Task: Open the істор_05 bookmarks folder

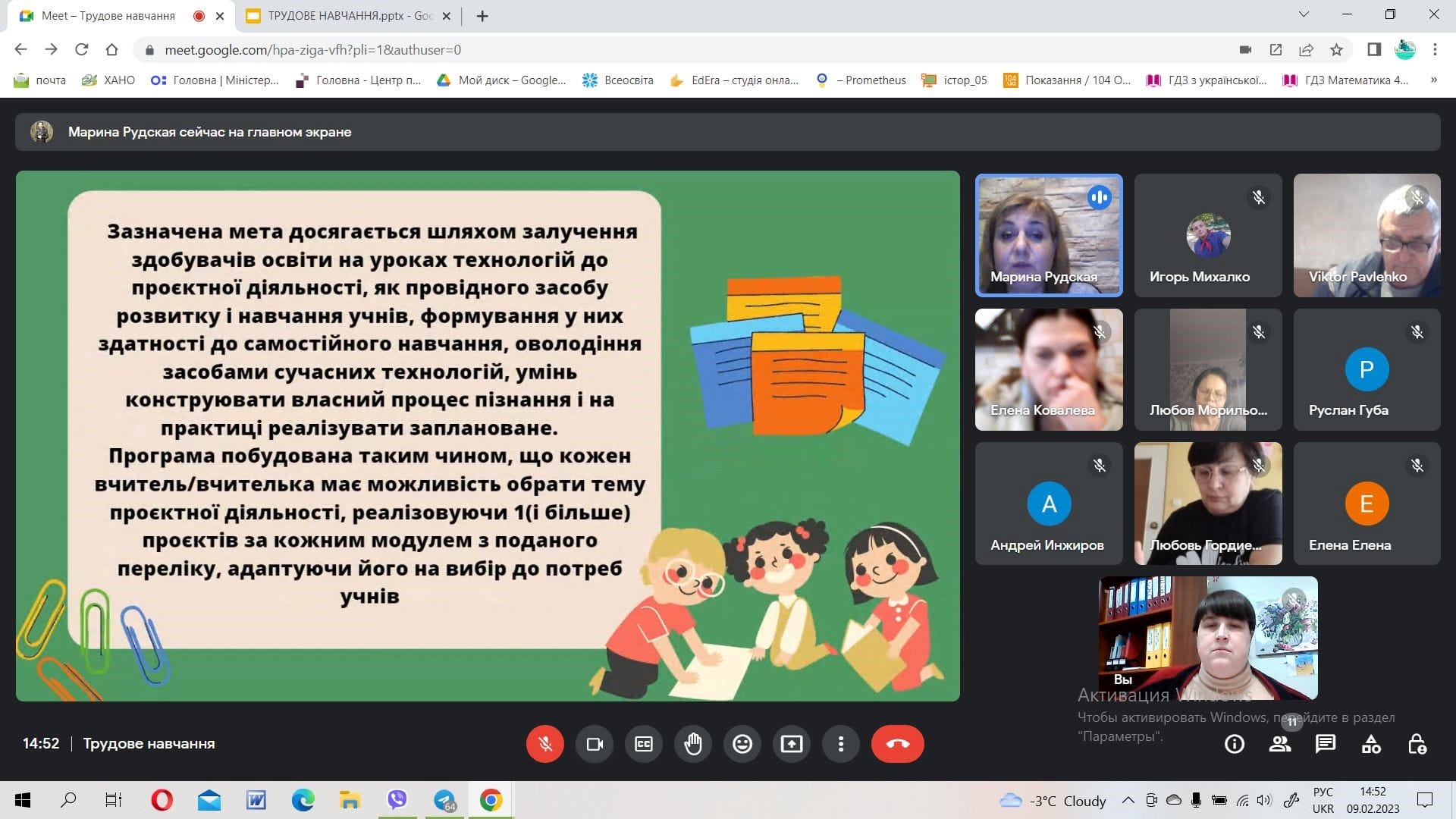Action: [x=955, y=80]
